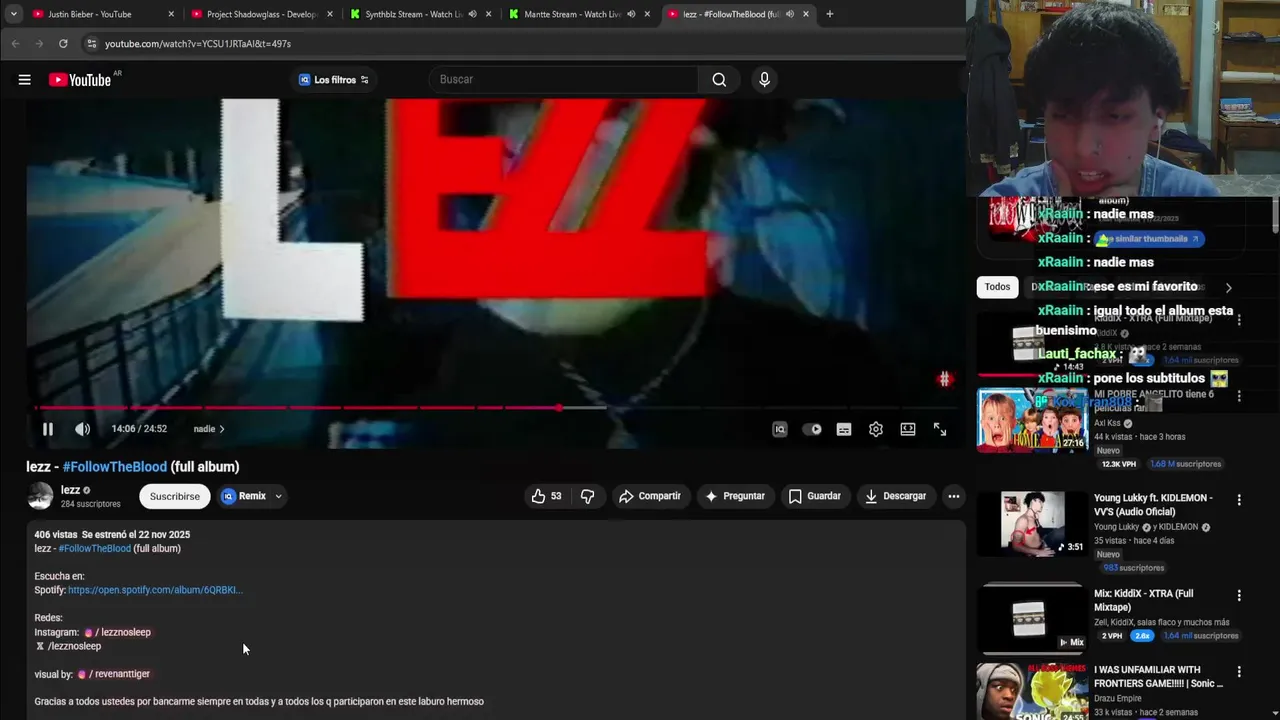
Task: Mute the video volume speaker
Action: coord(82,429)
